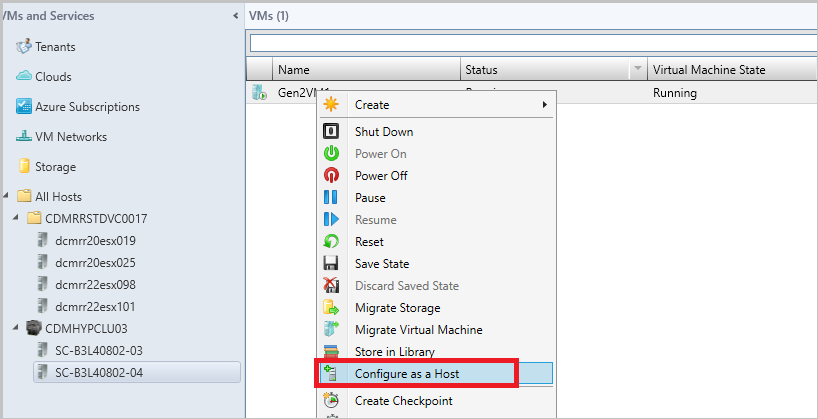Click the Clouds cloud icon
The image size is (818, 419).
(x=24, y=76)
